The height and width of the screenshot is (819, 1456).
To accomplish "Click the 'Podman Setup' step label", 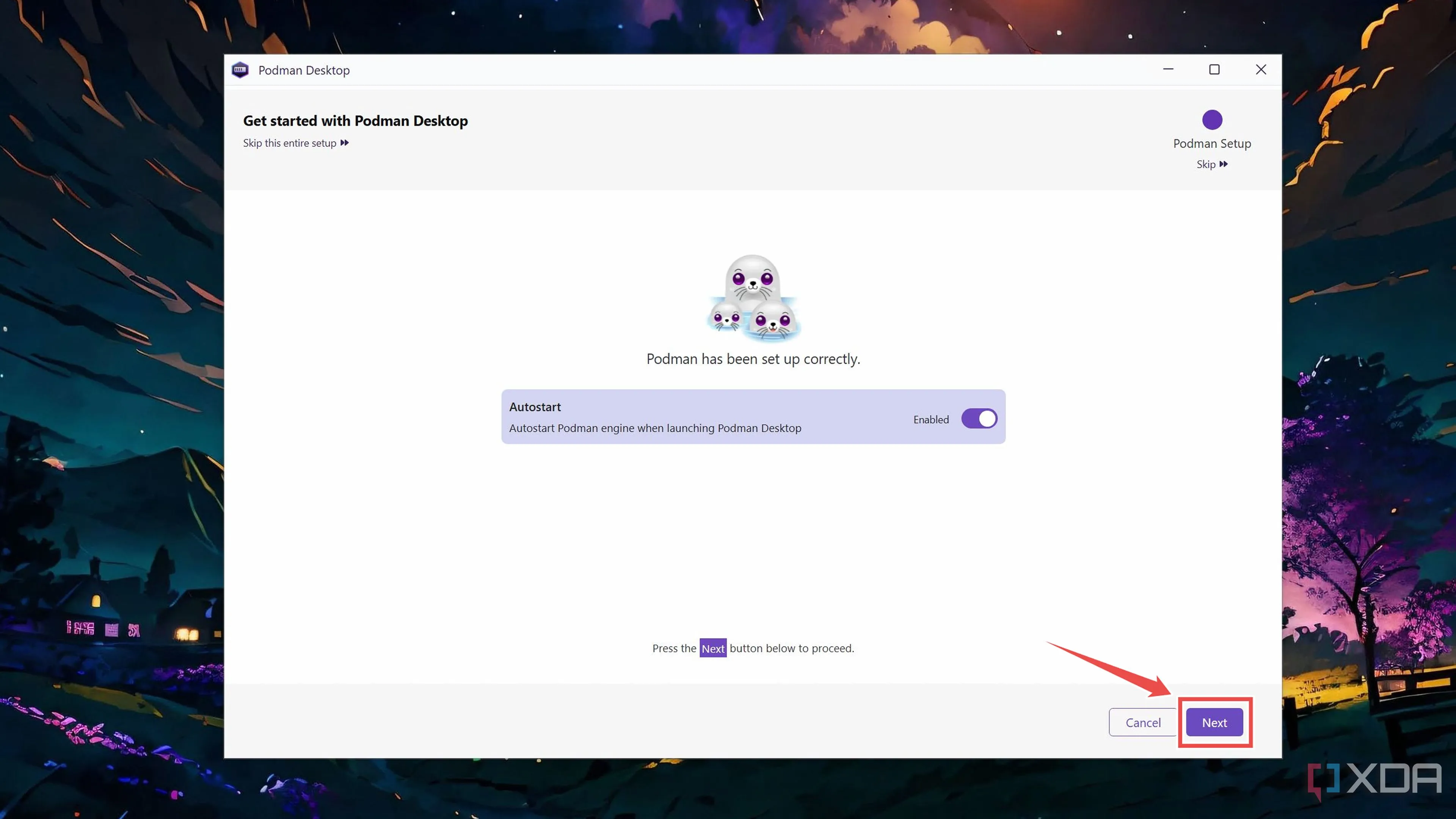I will 1212,144.
